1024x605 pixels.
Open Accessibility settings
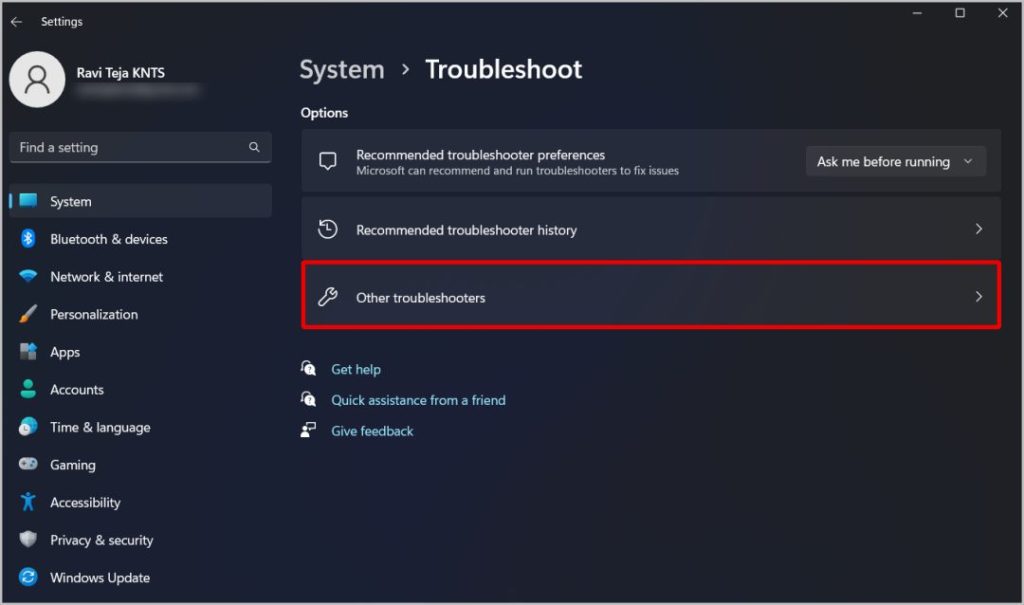pos(140,502)
